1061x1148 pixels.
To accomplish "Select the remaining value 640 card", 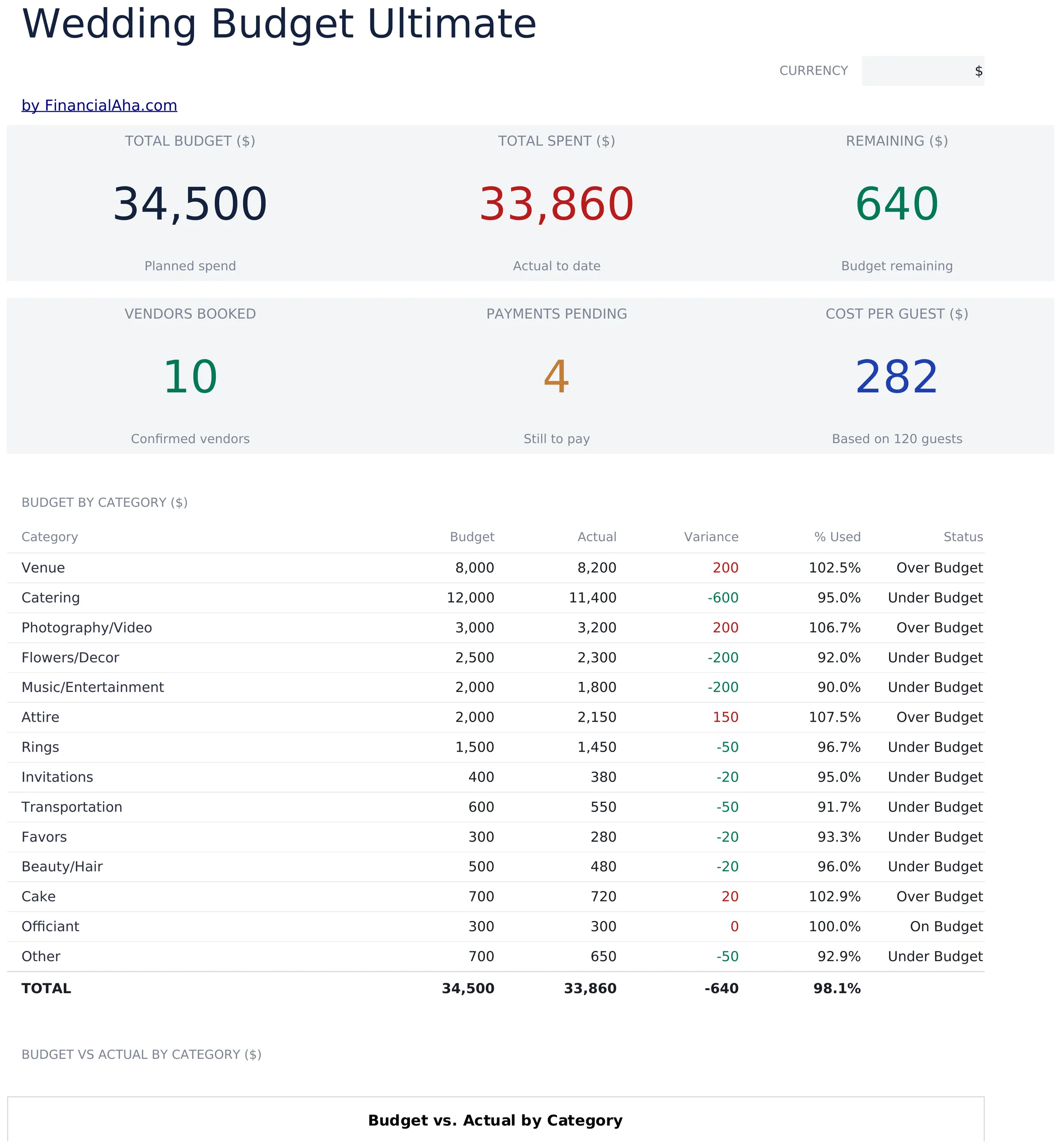I will (x=897, y=204).
